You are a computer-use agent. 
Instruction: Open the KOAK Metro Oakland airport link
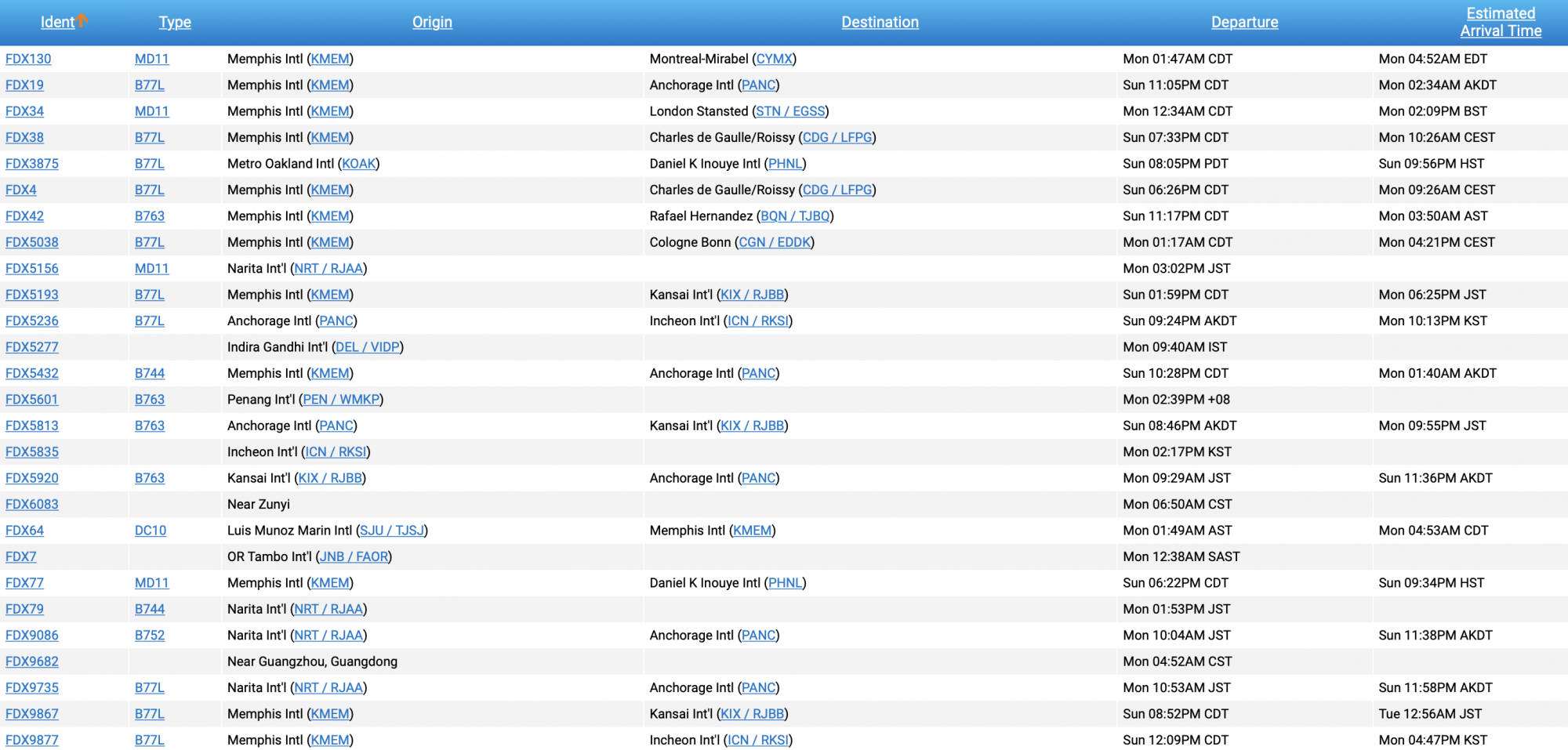pos(359,164)
